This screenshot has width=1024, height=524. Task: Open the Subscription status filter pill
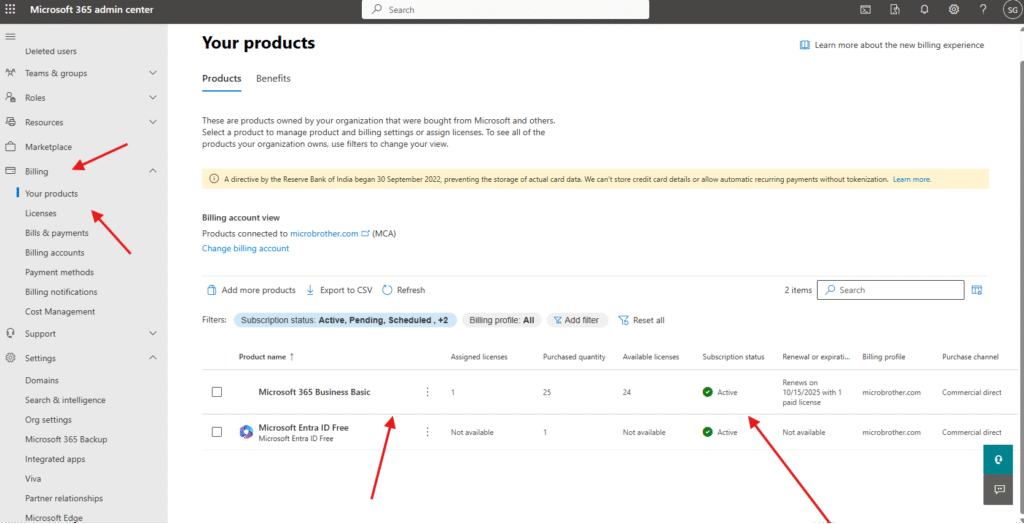[345, 320]
